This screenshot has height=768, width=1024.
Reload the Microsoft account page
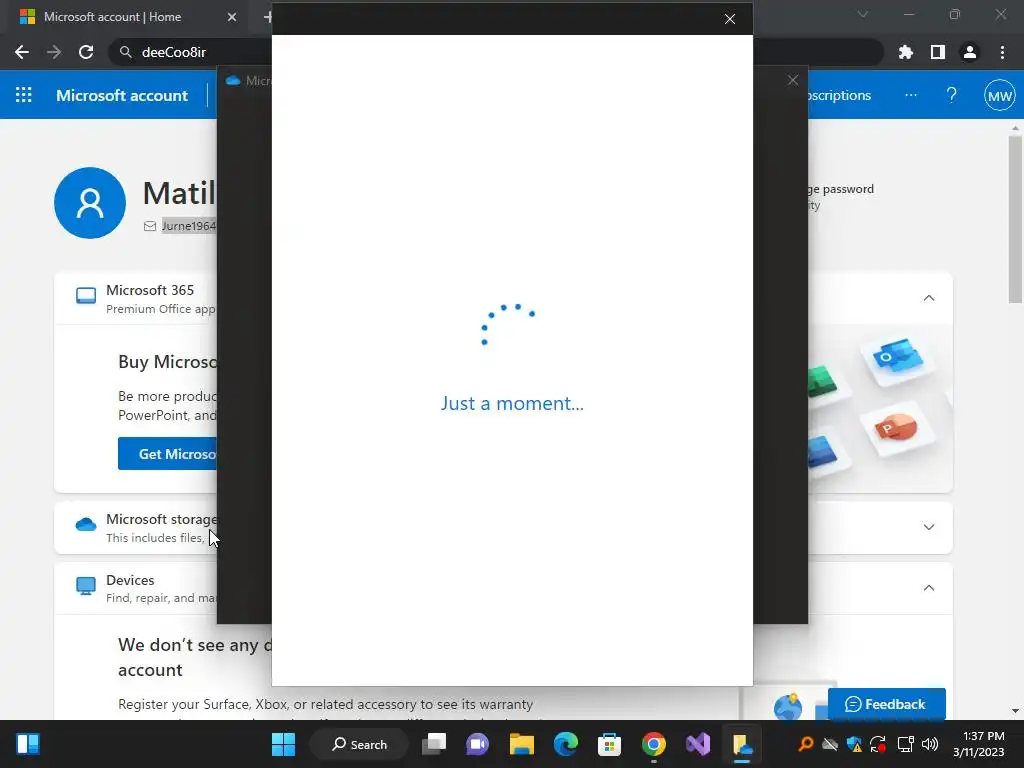tap(86, 52)
